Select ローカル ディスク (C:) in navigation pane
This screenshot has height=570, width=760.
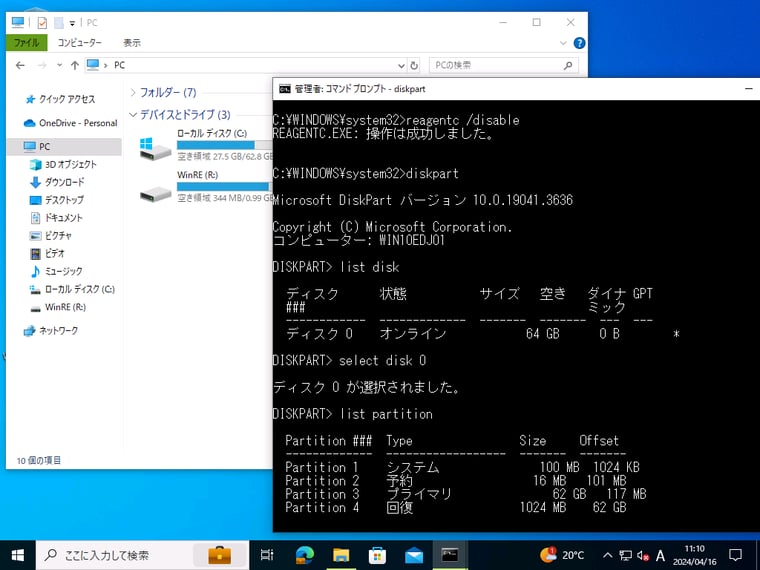pyautogui.click(x=72, y=289)
